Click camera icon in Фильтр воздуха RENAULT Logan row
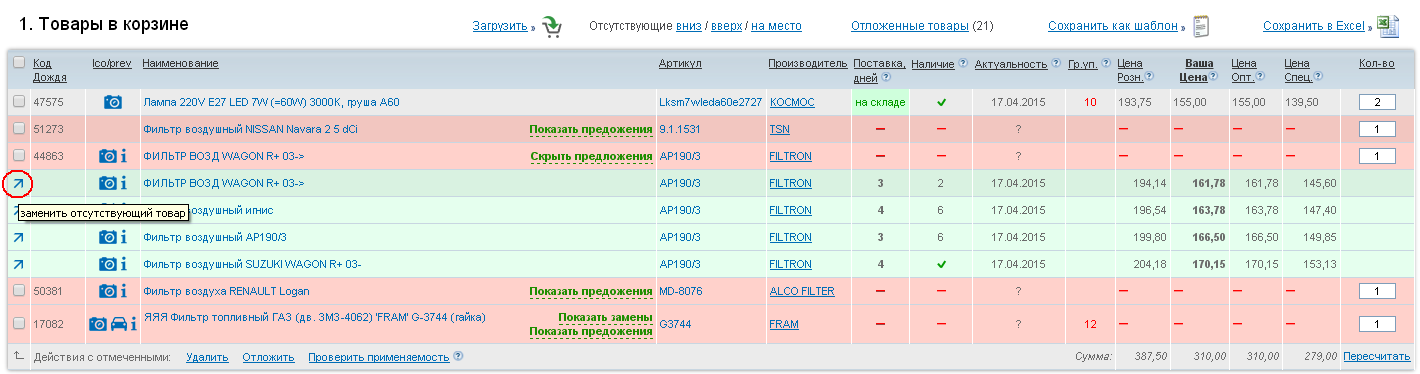Viewport: 1420px width, 374px height. [x=107, y=291]
